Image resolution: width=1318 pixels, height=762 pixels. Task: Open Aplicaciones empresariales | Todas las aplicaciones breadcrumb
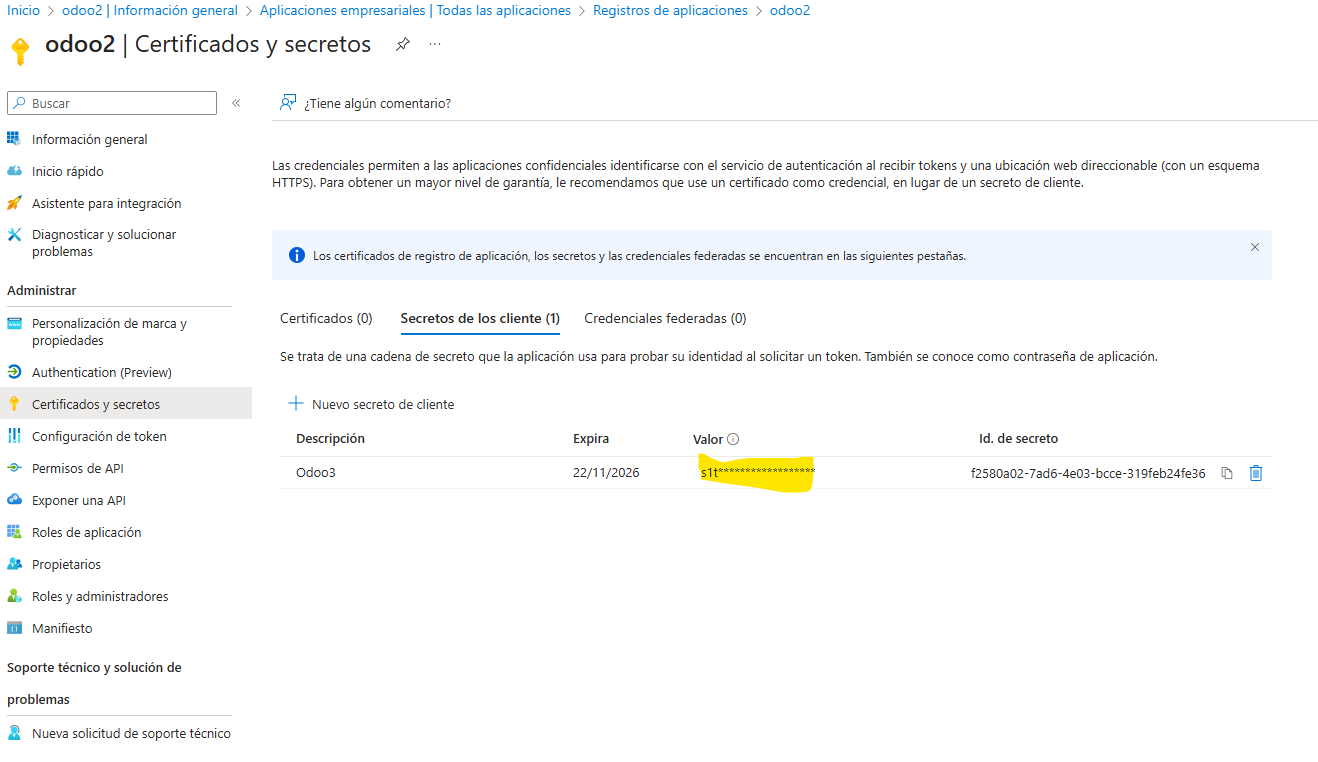pos(415,10)
